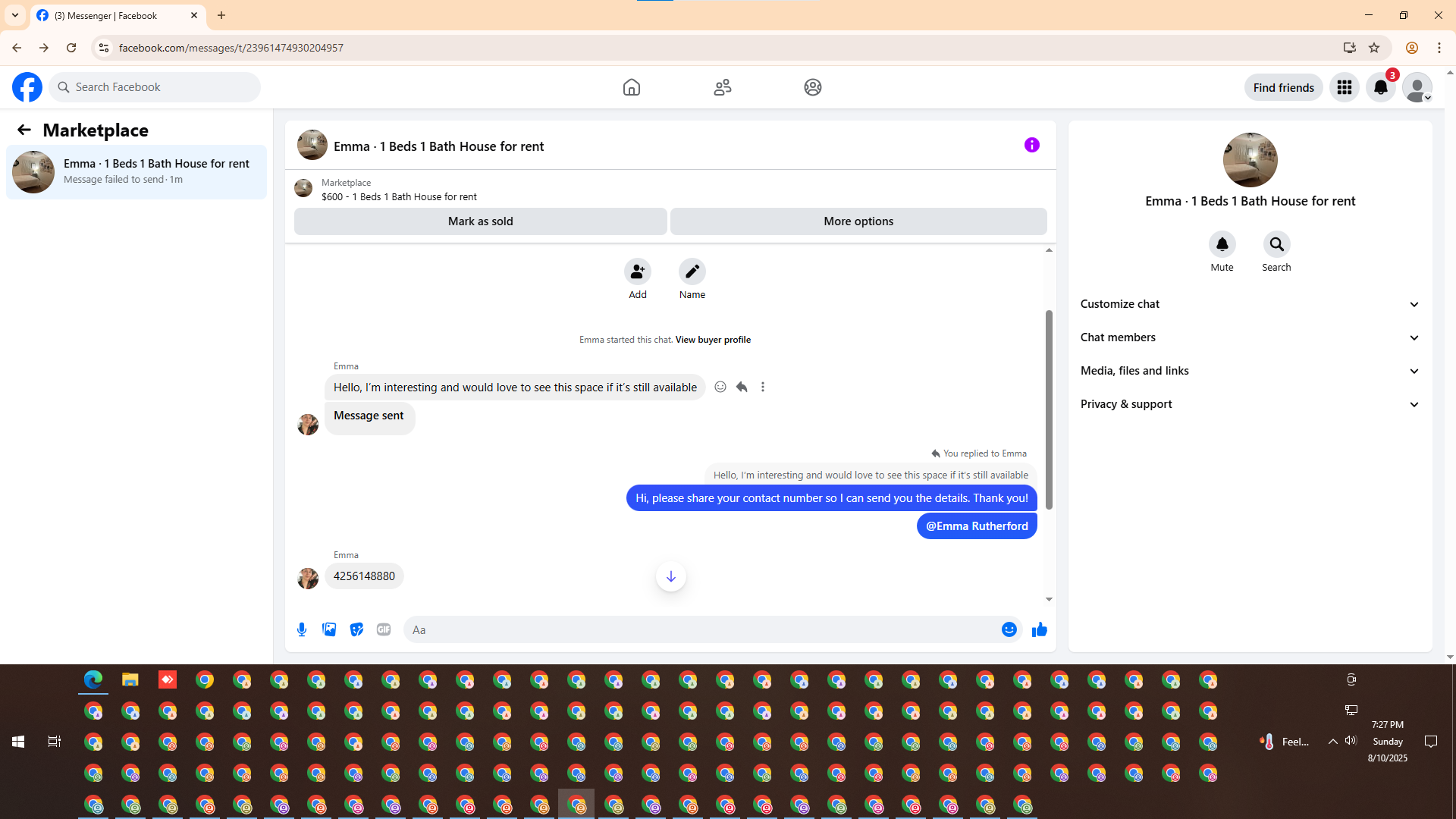Open the GIF picker
The height and width of the screenshot is (819, 1456).
(384, 629)
